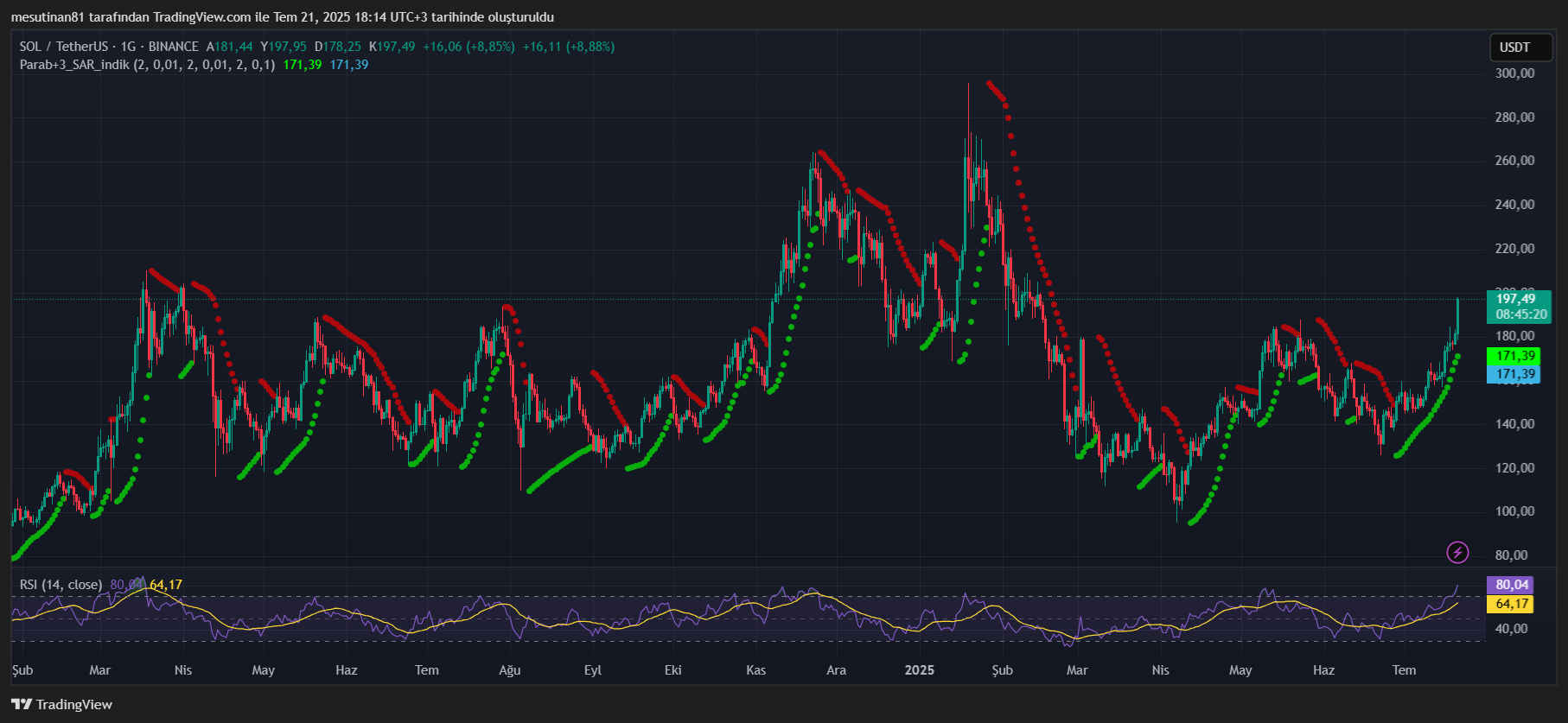Click the green 171,39 price label

click(1513, 356)
